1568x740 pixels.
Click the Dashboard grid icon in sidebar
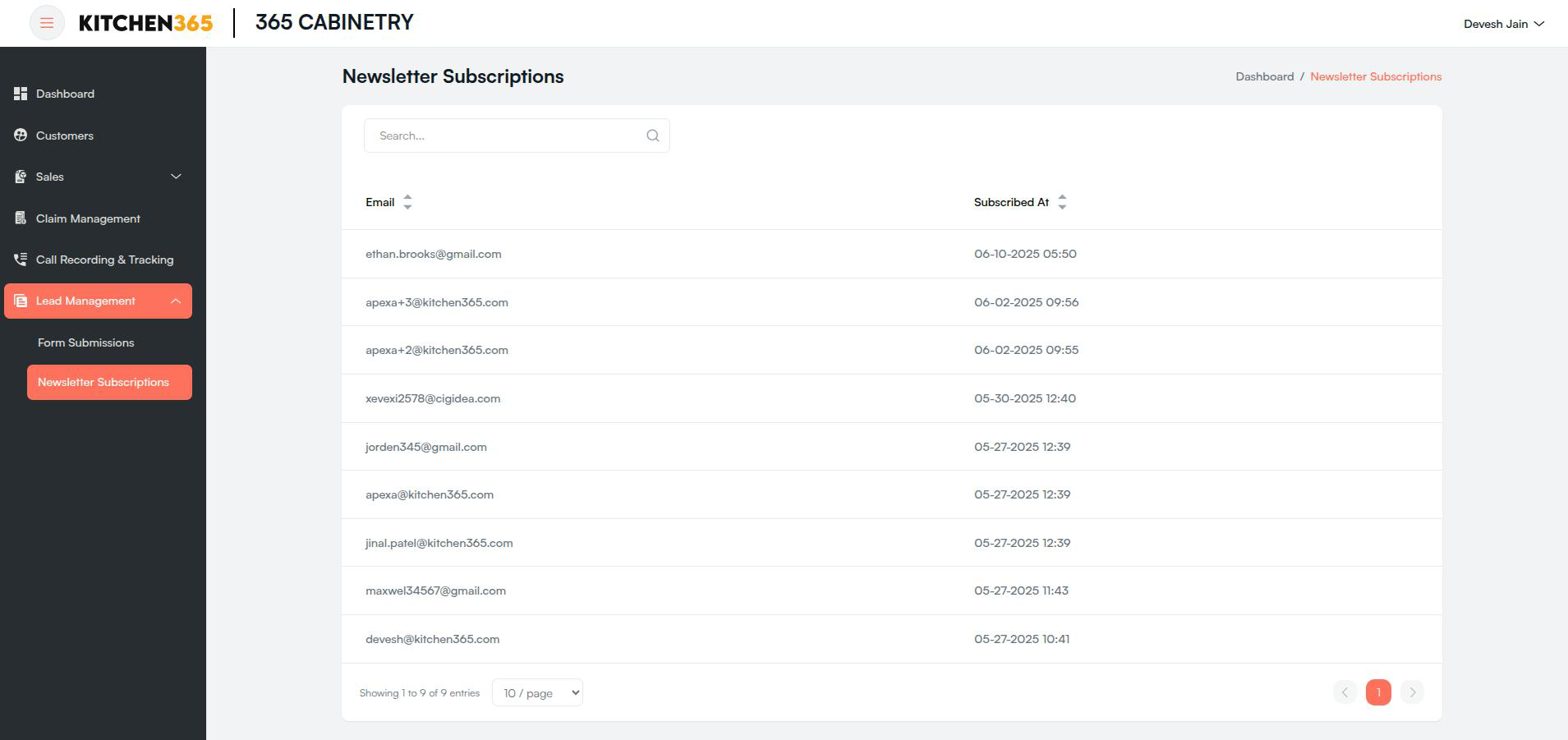(x=21, y=94)
